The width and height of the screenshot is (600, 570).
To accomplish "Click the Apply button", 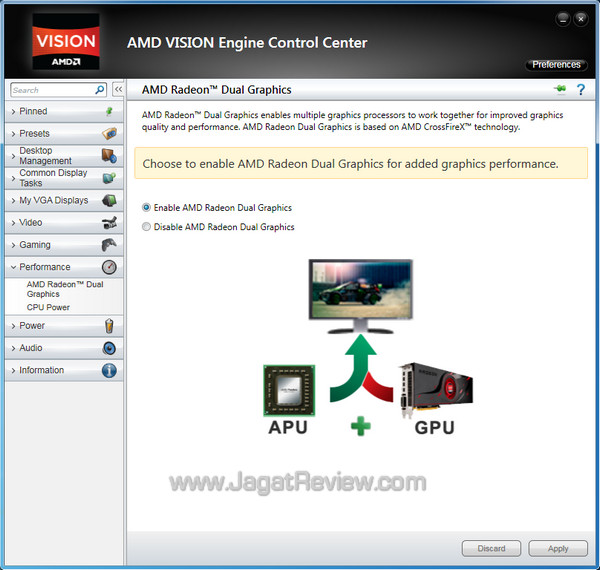I will pos(558,549).
